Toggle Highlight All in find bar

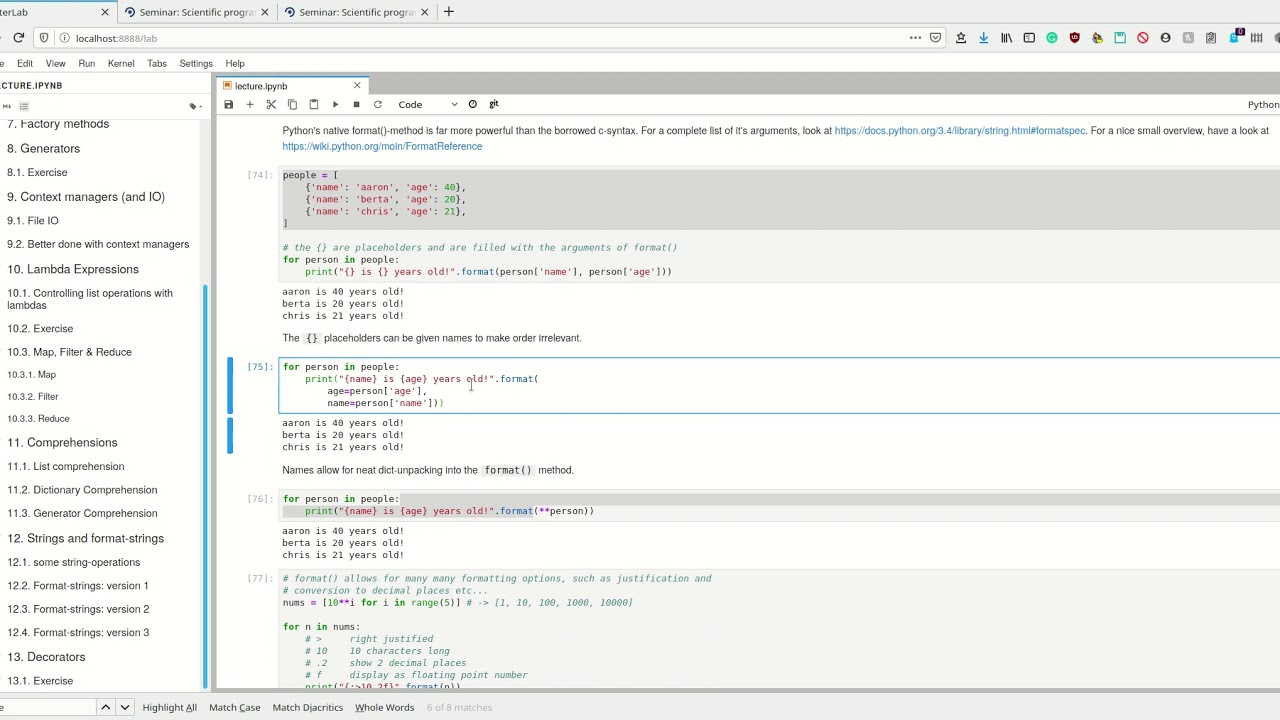[169, 707]
